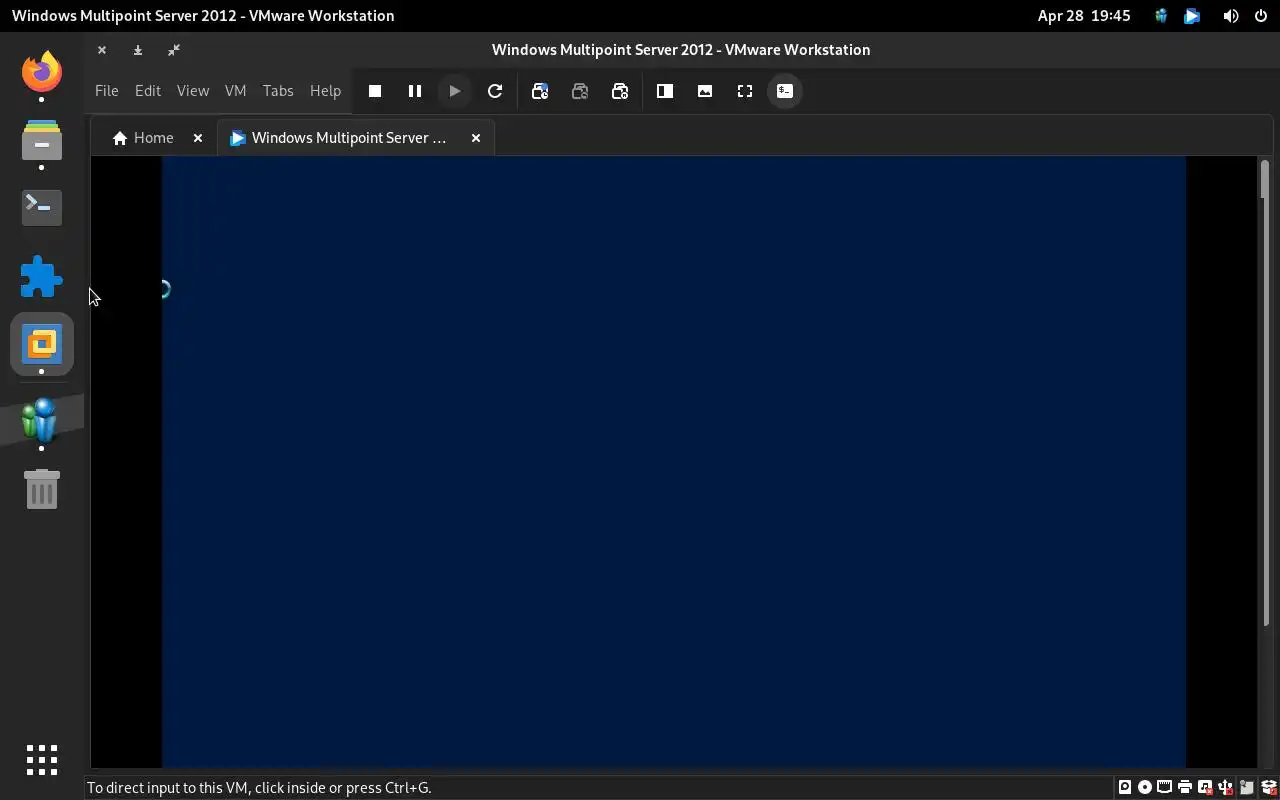This screenshot has height=800, width=1280.
Task: Click the power-on play button
Action: coord(455,91)
